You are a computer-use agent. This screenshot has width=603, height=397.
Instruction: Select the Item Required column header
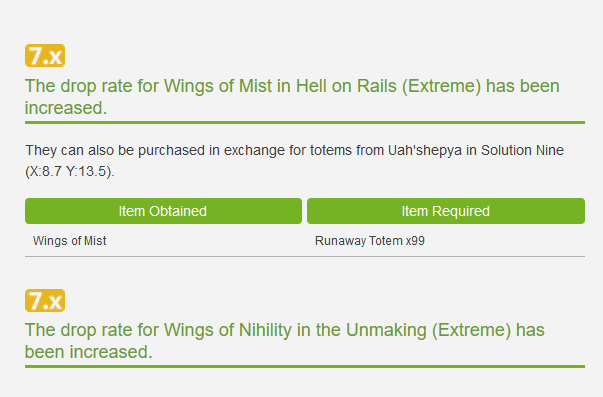[446, 211]
